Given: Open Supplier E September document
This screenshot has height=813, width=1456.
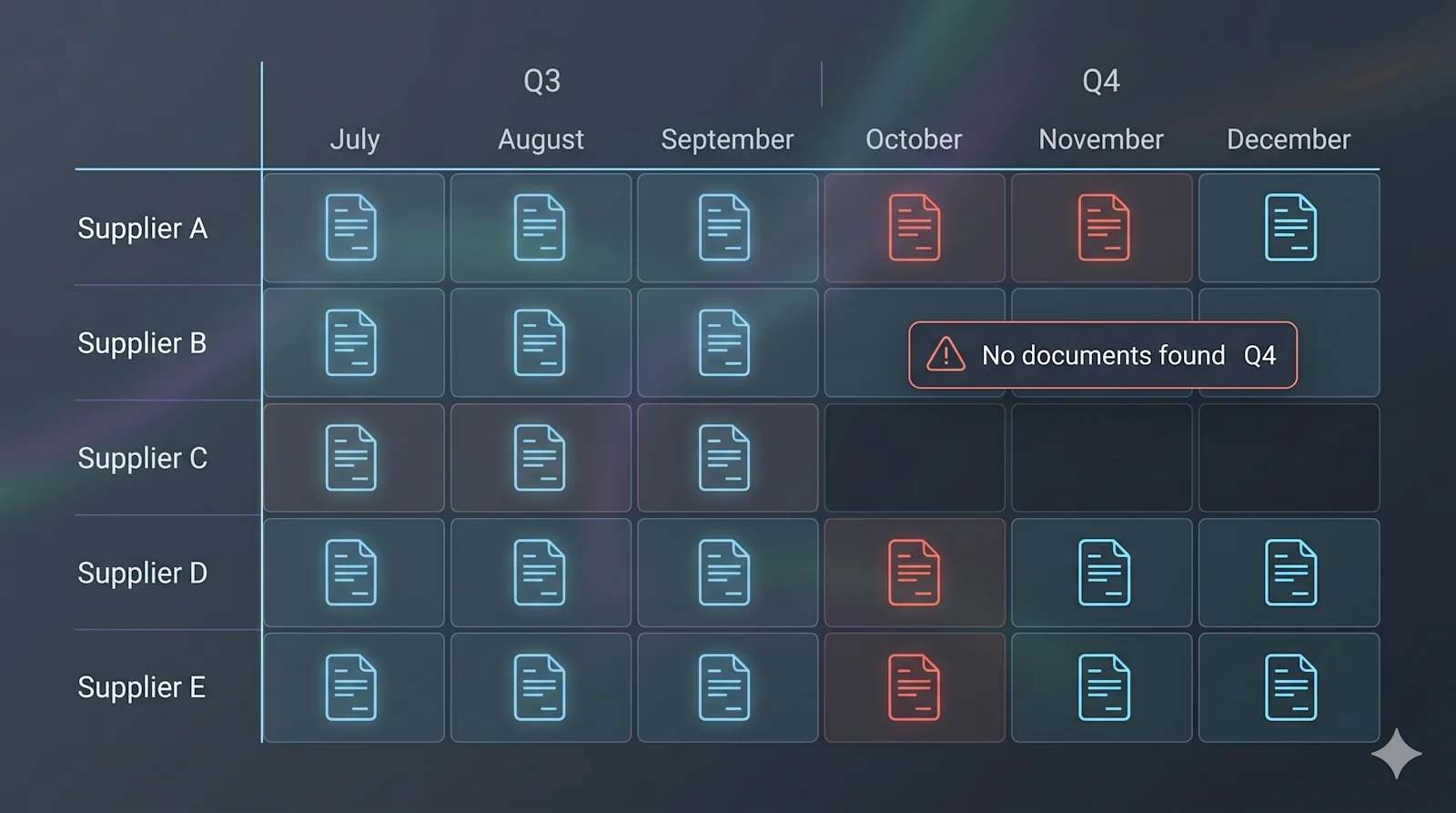Looking at the screenshot, I should tap(724, 687).
